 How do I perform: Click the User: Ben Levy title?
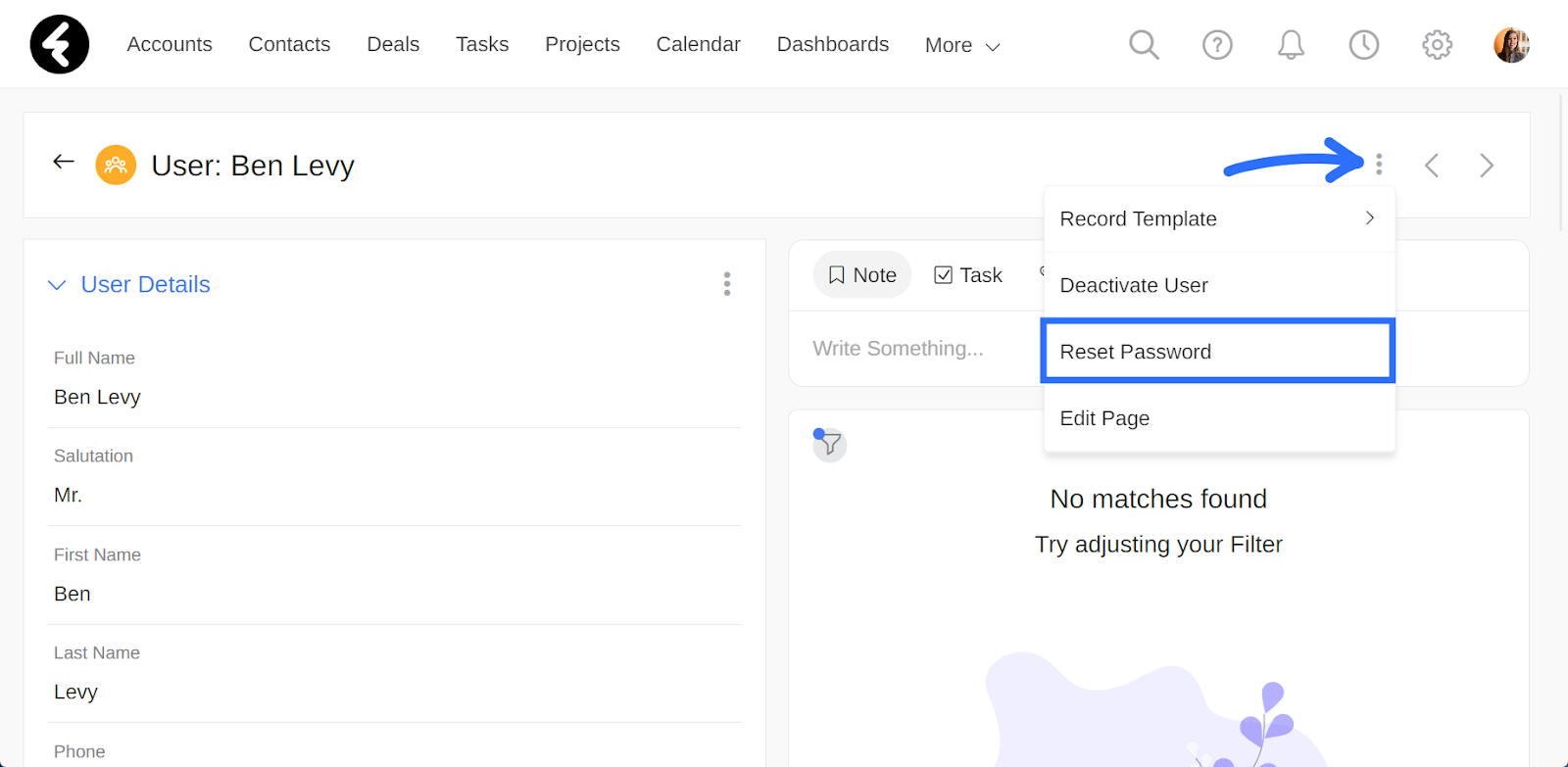point(253,166)
